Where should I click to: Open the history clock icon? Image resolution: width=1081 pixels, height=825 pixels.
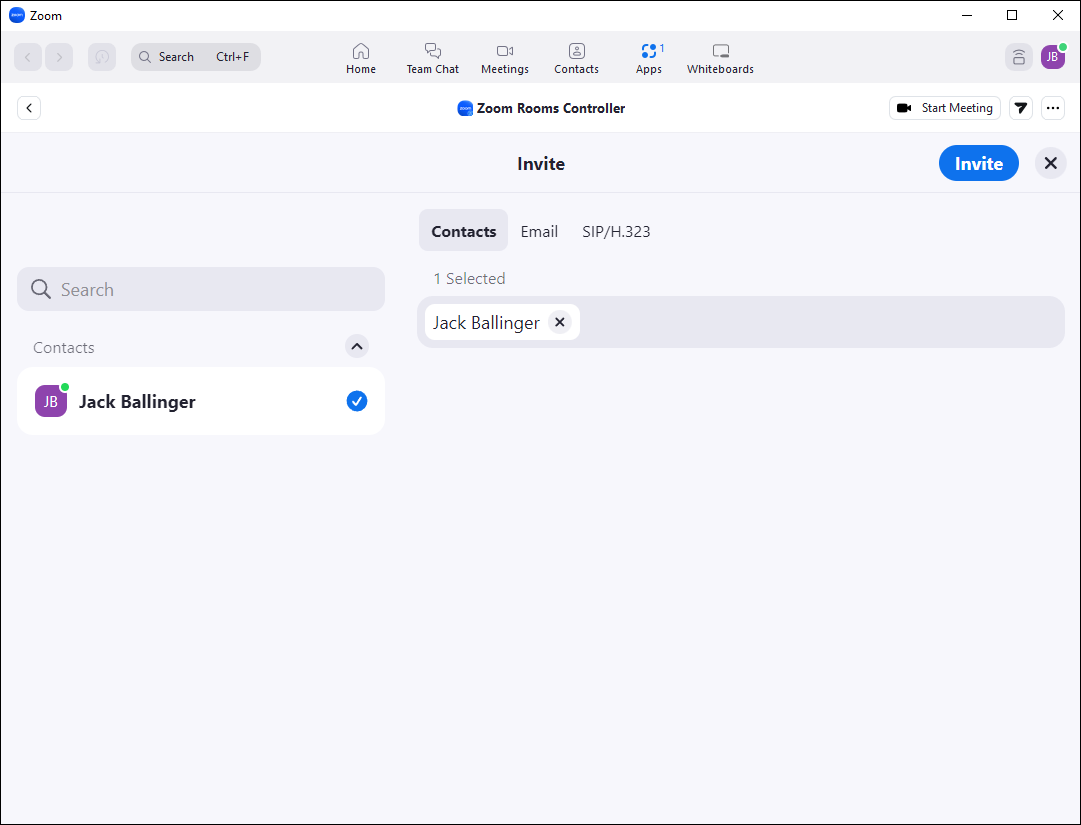click(102, 57)
